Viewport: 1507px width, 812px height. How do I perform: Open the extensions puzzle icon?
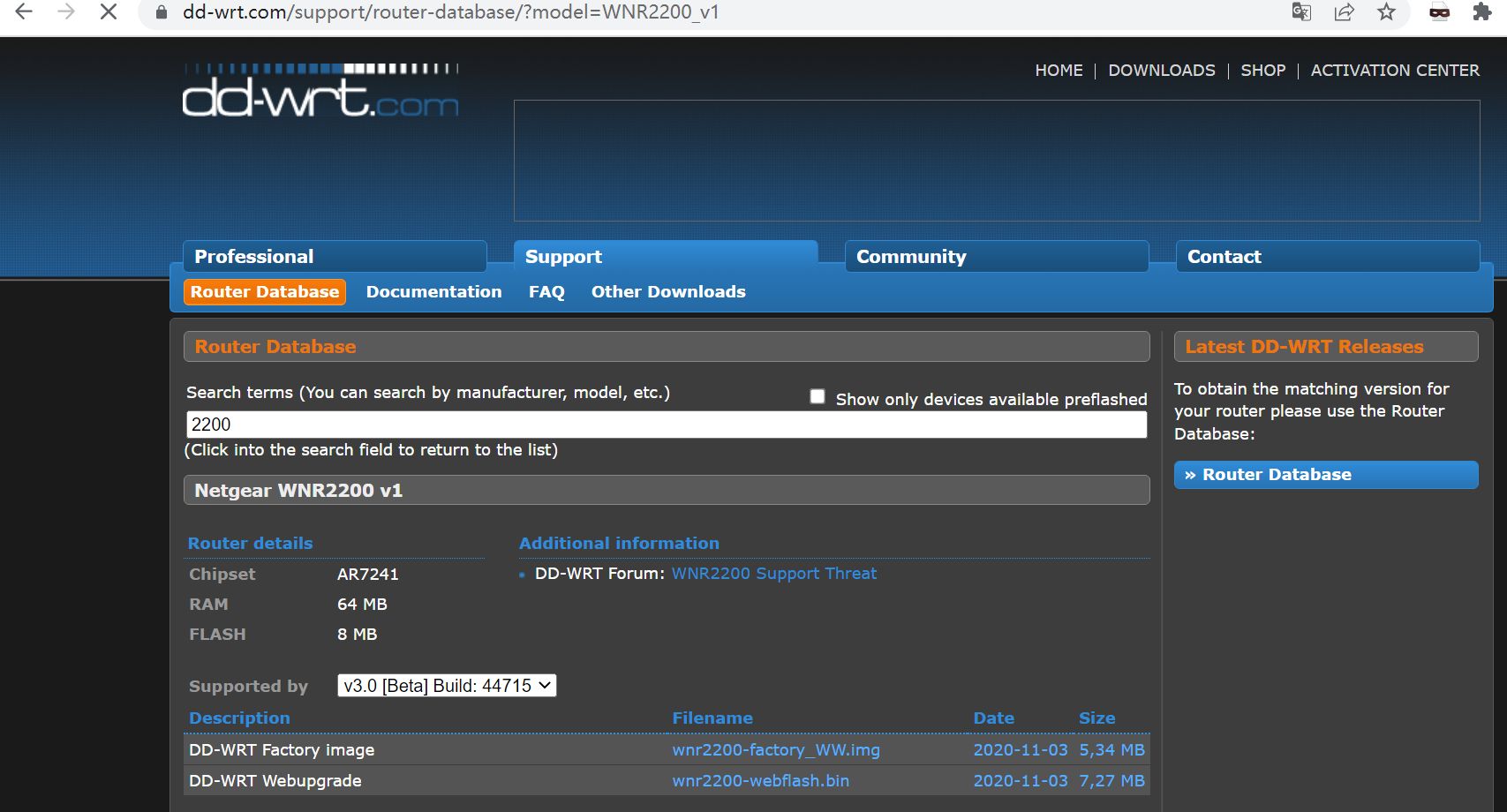1481,12
